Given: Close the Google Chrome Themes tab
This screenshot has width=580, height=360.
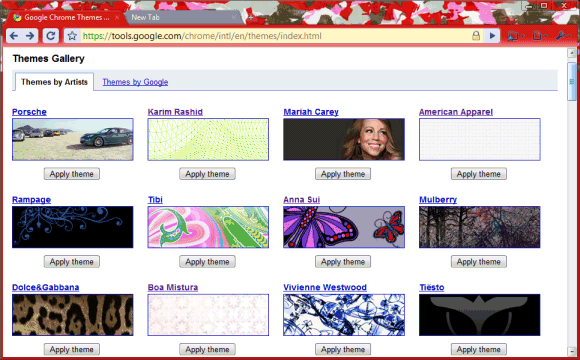Looking at the screenshot, I should click(117, 17).
